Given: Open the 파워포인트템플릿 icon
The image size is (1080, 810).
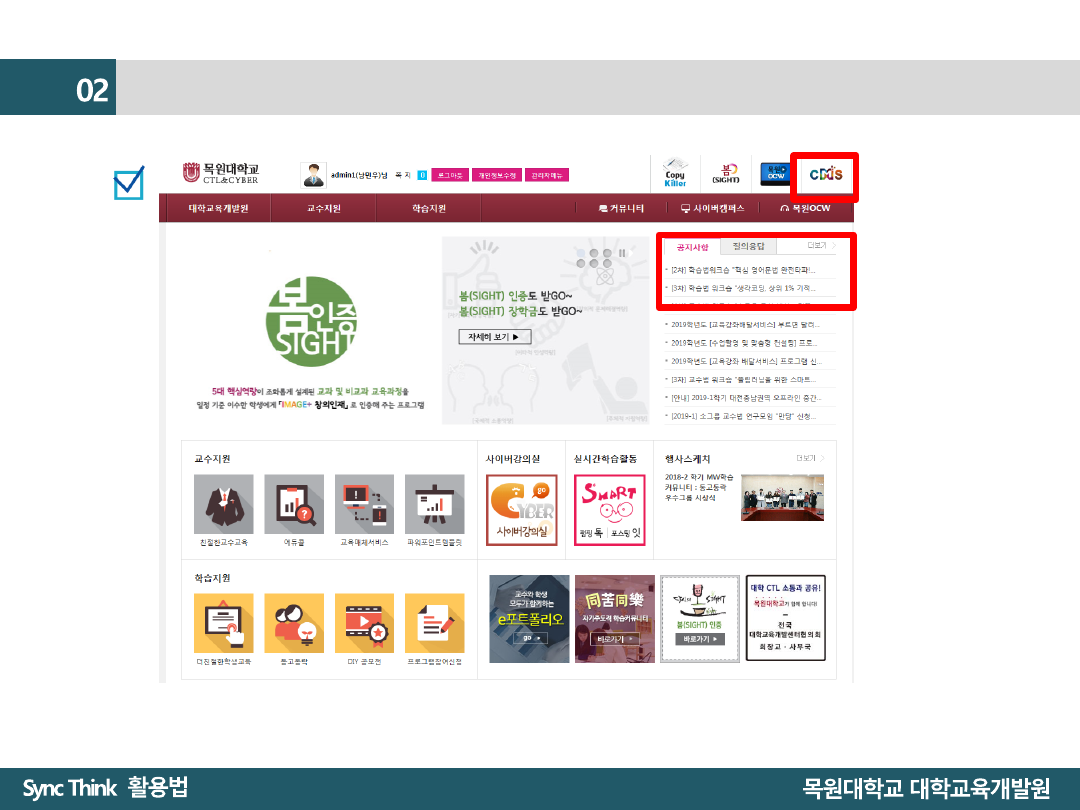Looking at the screenshot, I should pos(434,504).
